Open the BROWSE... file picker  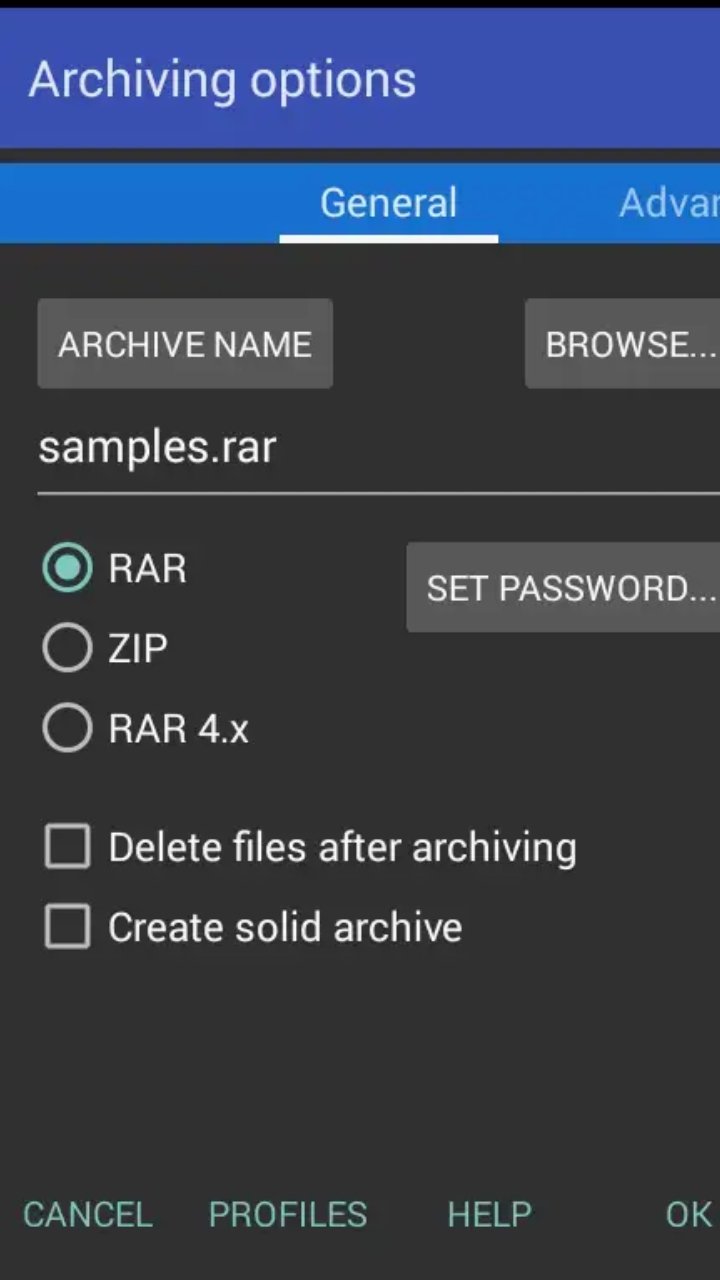point(622,344)
